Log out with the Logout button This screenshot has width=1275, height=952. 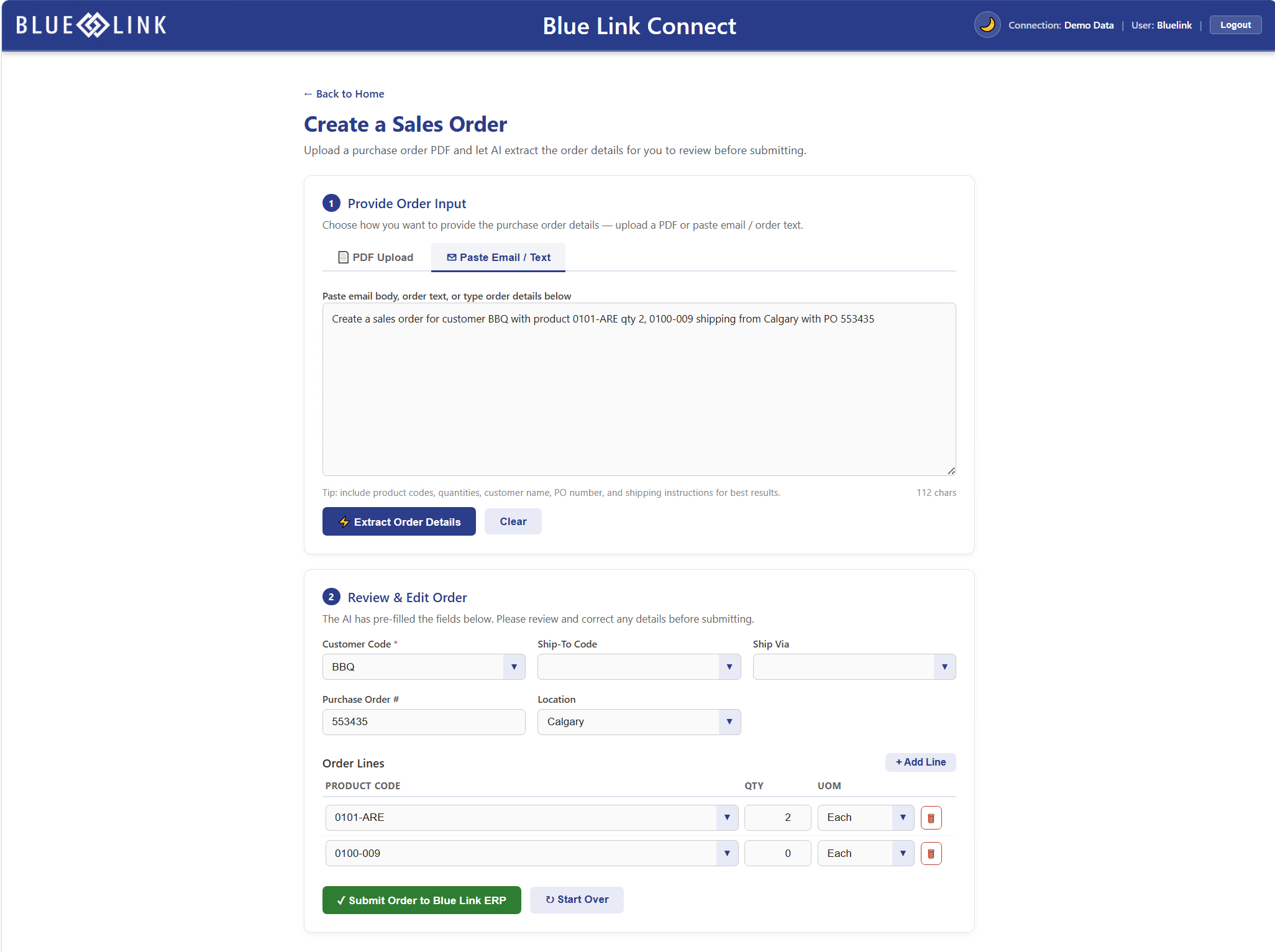coord(1235,25)
